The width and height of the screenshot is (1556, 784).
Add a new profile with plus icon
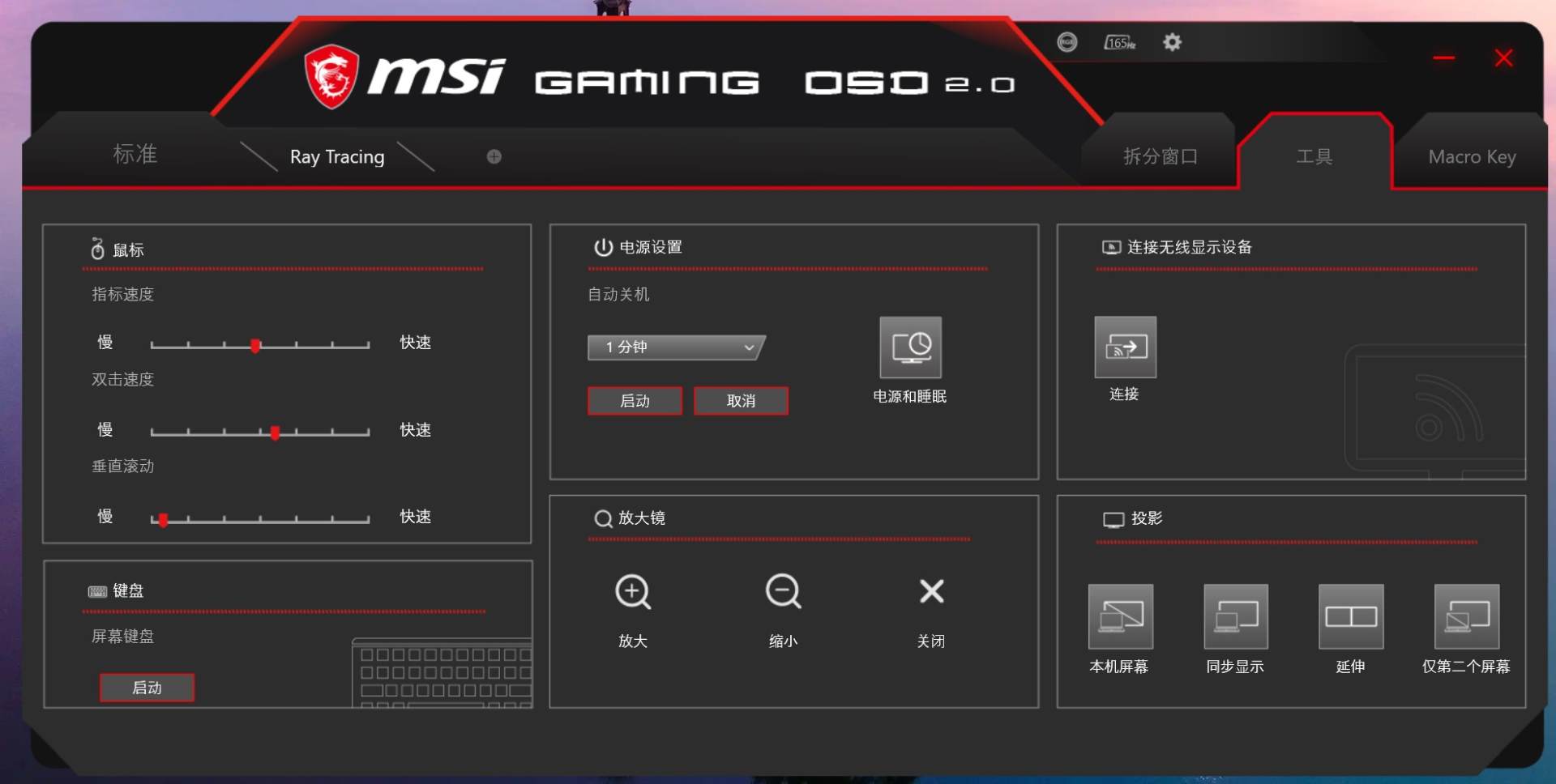coord(494,156)
